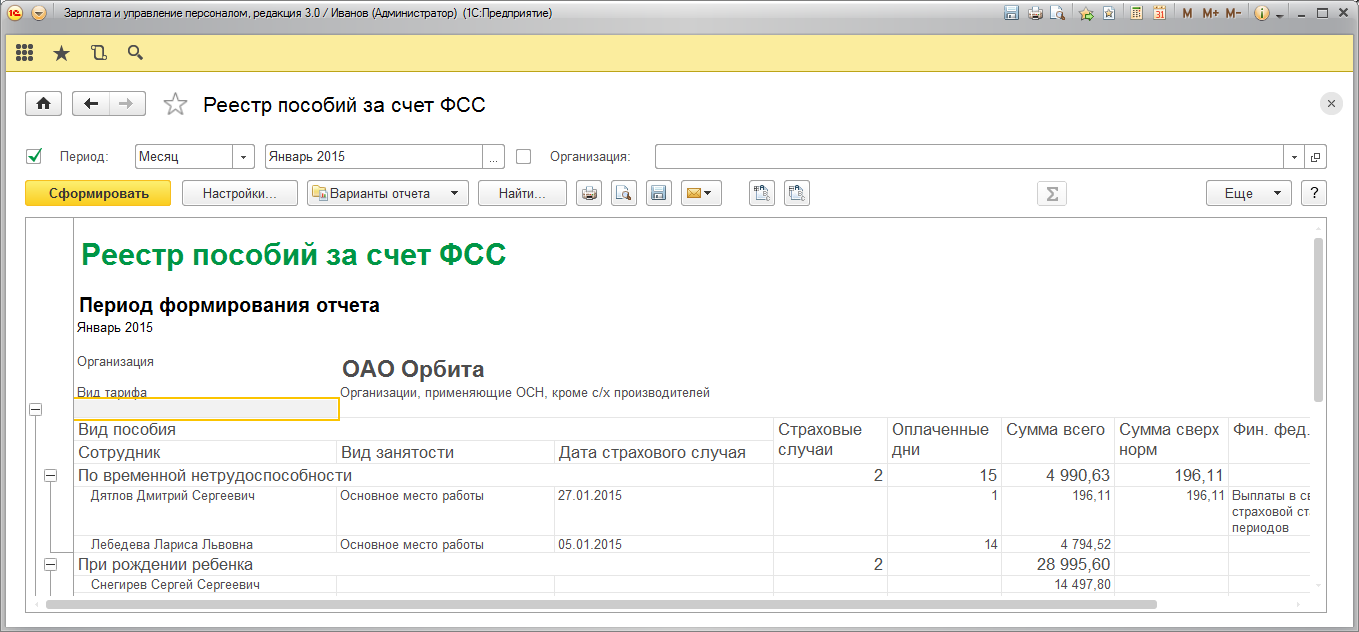Open Favorites star in yellow panel
The image size is (1359, 632).
(61, 53)
